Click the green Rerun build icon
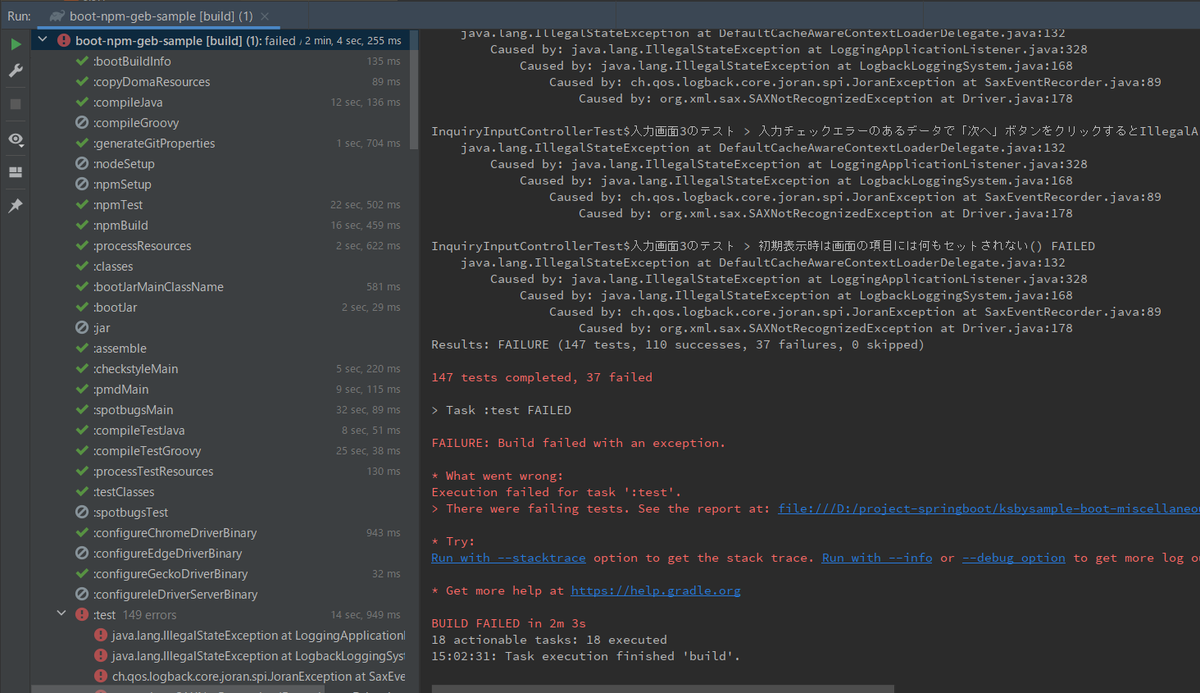The width and height of the screenshot is (1200, 693). (x=16, y=45)
